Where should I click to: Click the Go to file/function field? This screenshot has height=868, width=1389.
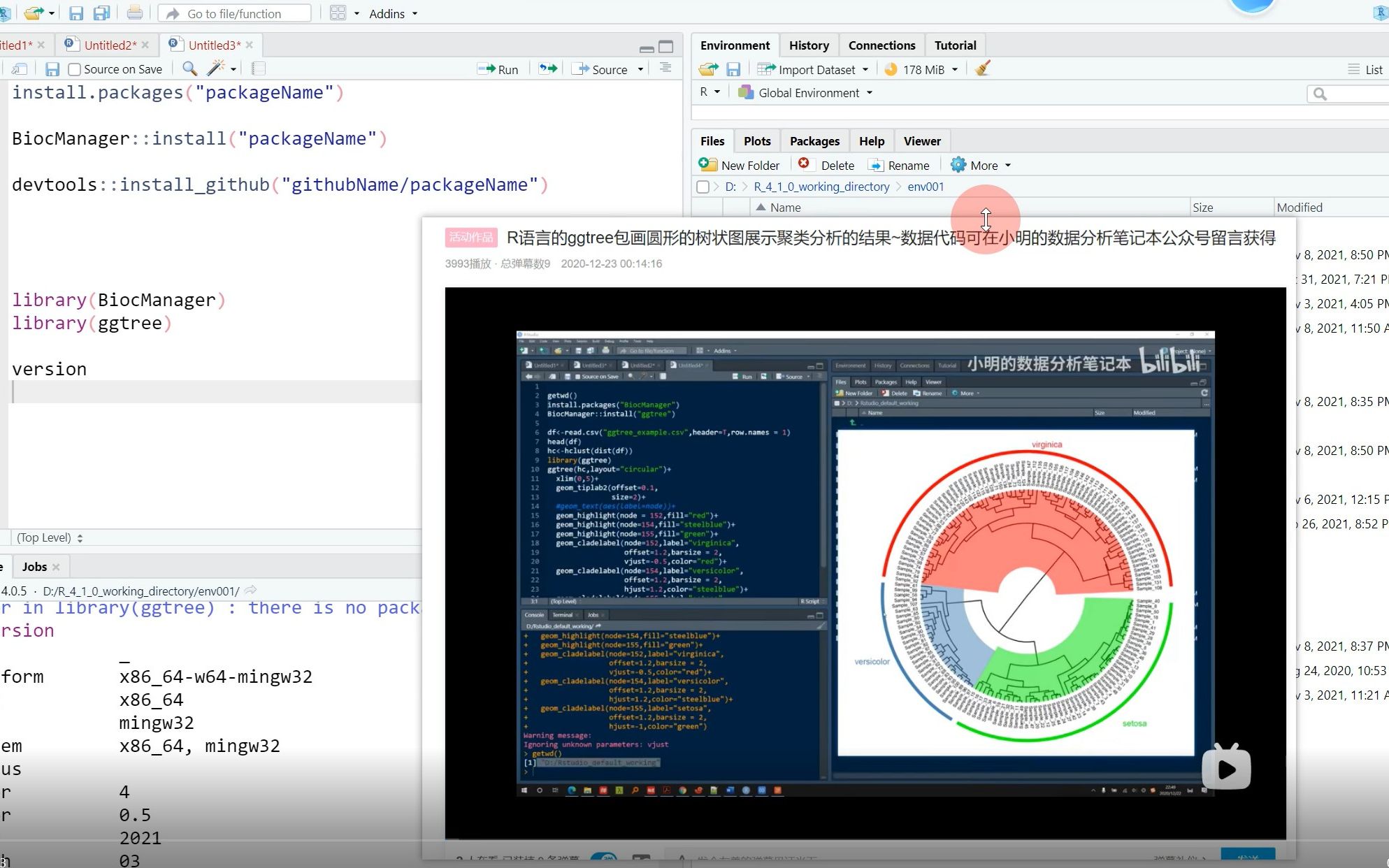[x=235, y=13]
